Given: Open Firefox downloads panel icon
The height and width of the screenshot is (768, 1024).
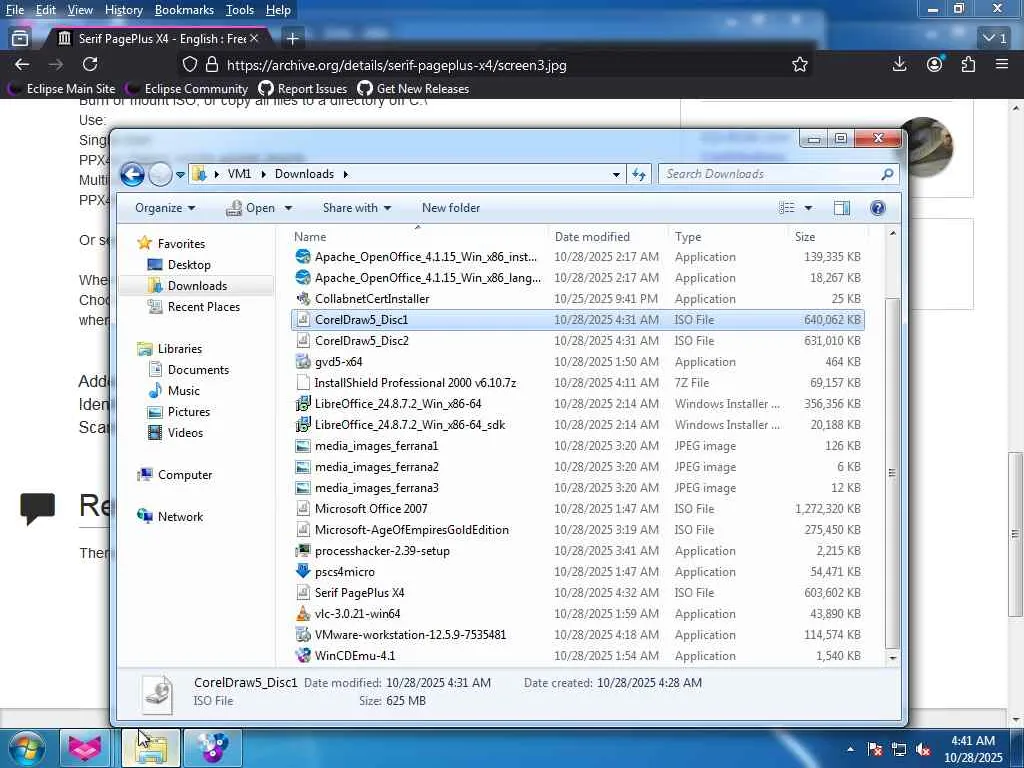Looking at the screenshot, I should pyautogui.click(x=899, y=64).
